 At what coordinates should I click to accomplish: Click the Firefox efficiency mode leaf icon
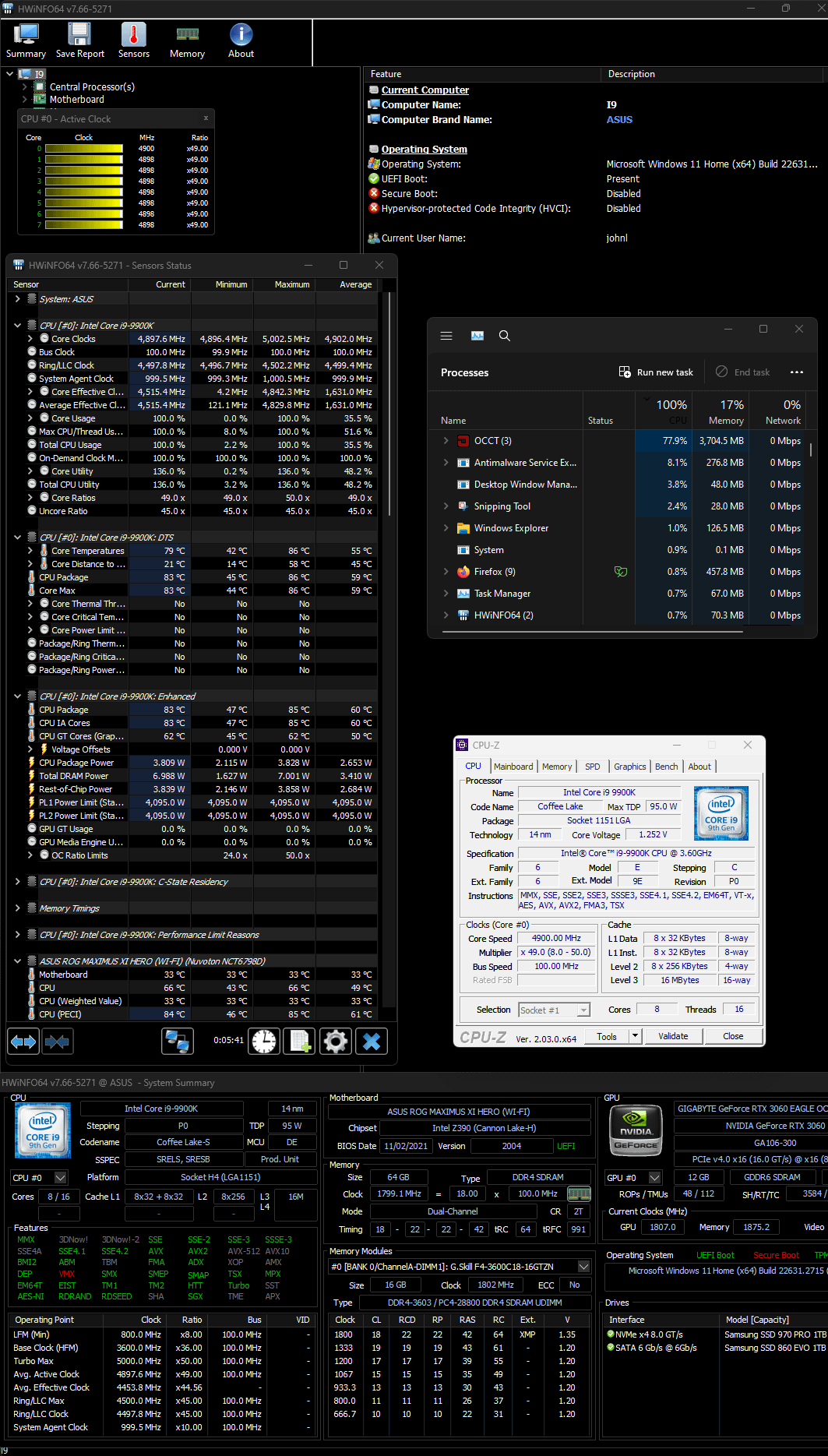coord(621,572)
